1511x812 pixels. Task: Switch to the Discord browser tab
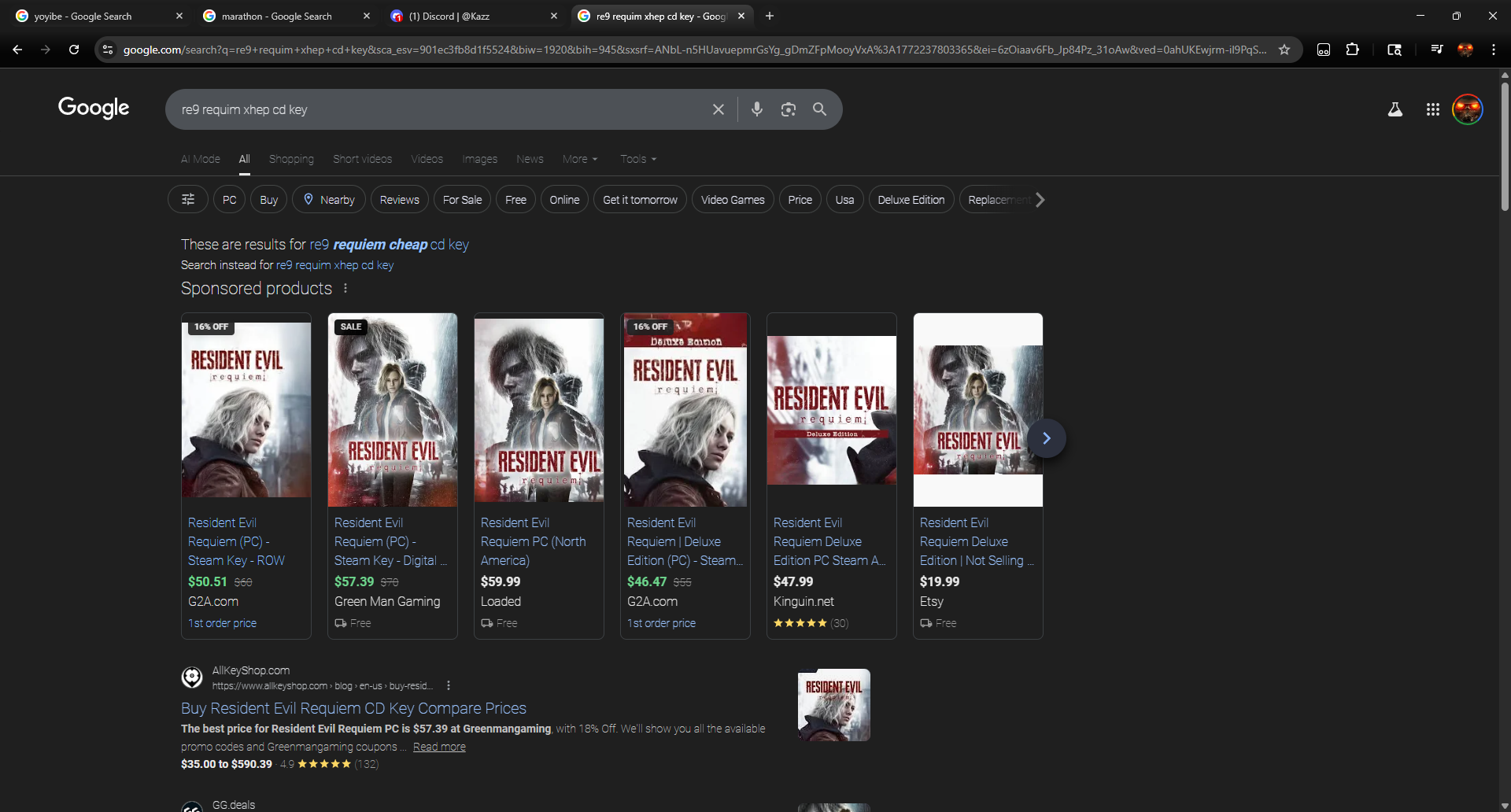pos(456,16)
